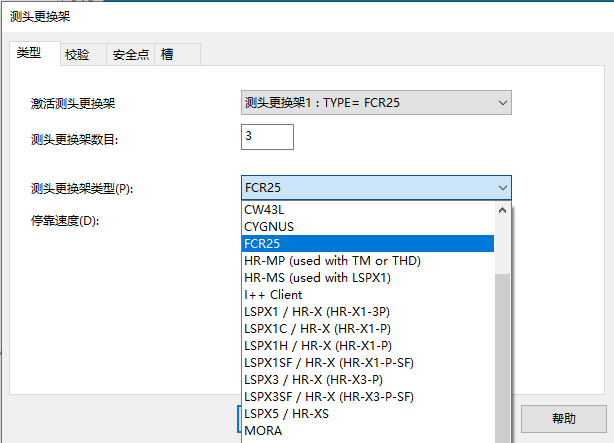Select the 槽 tab
614x443 pixels.
click(167, 55)
